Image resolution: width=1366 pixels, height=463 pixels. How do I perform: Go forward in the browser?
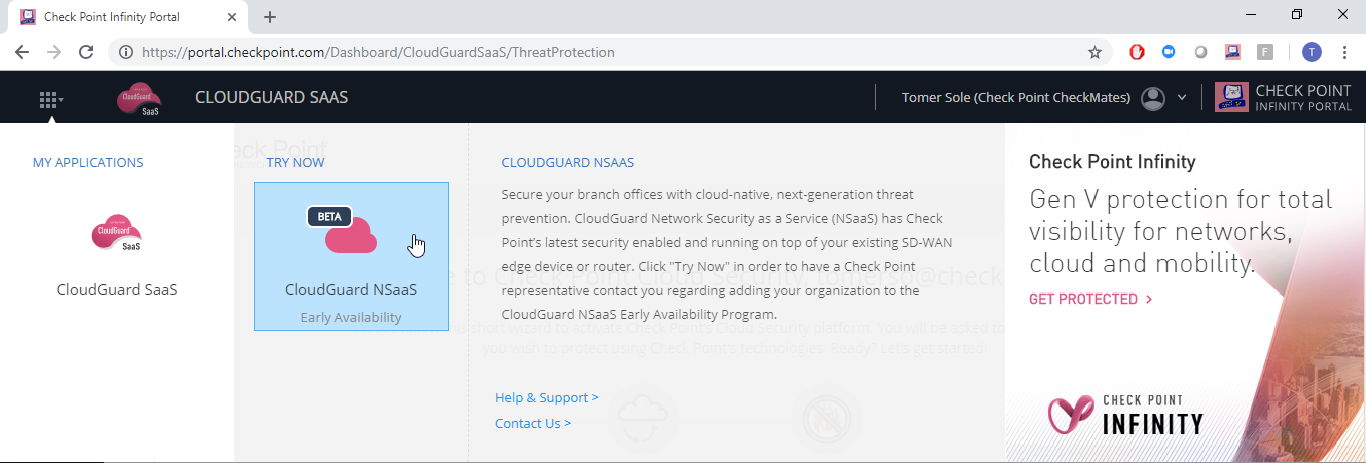tap(54, 52)
